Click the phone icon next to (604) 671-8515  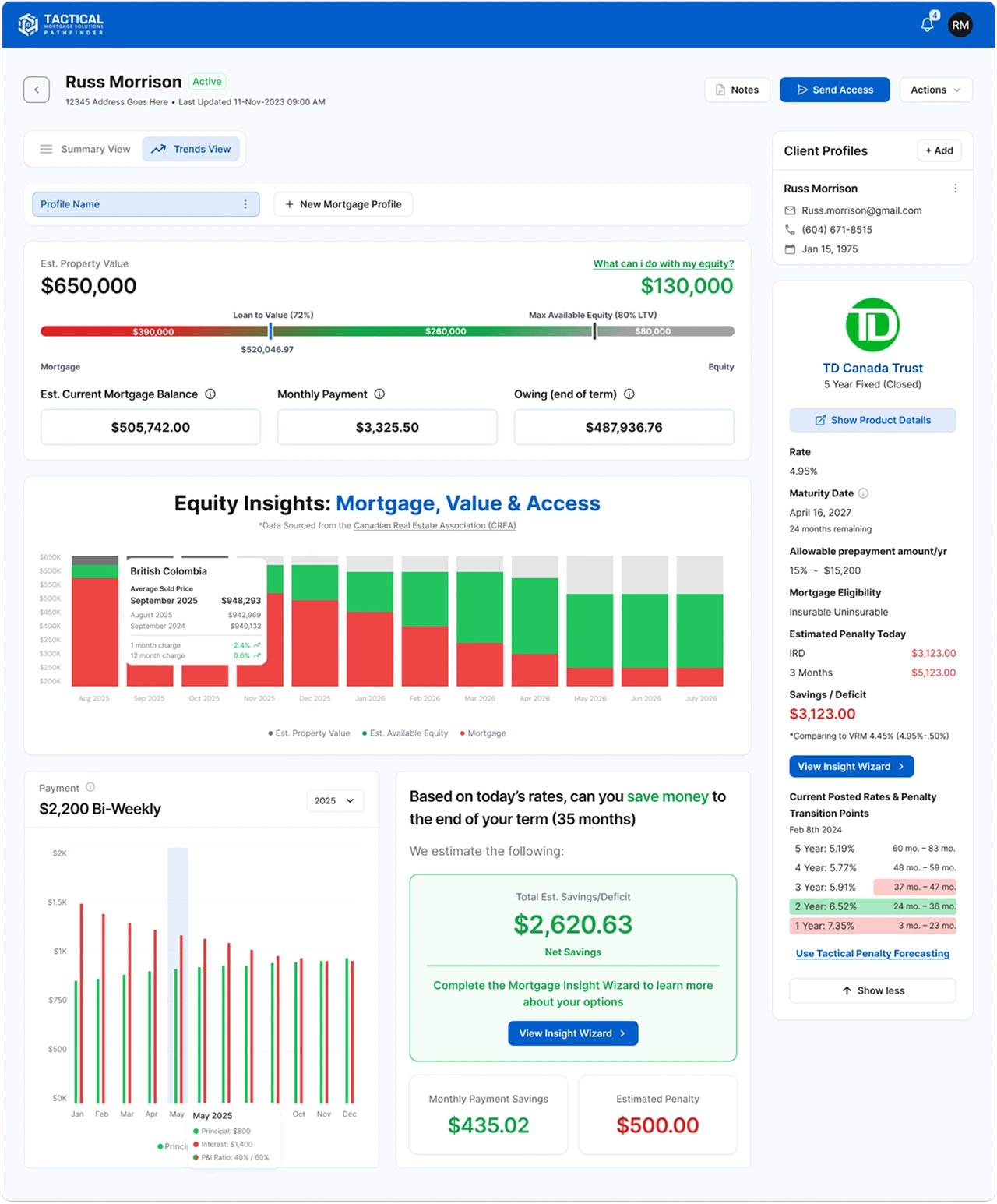pos(789,230)
